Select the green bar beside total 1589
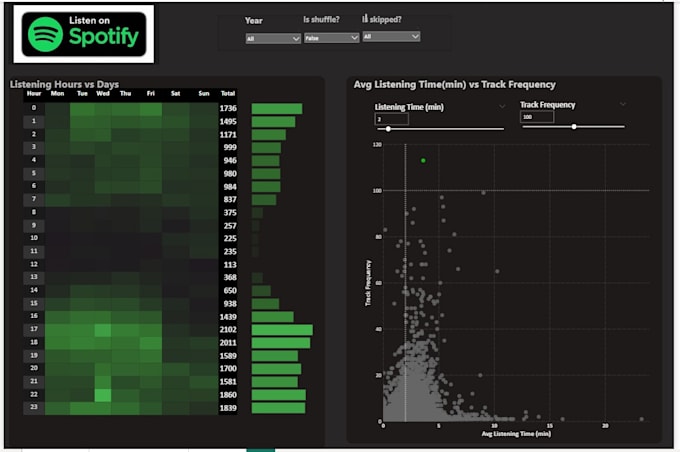The width and height of the screenshot is (680, 452). [275, 356]
